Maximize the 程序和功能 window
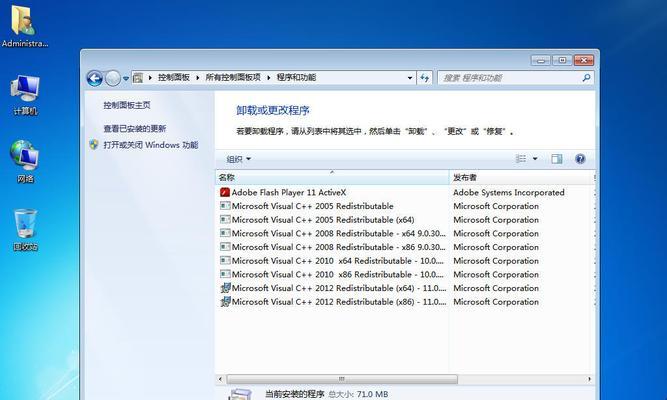667x400 pixels. (562, 60)
